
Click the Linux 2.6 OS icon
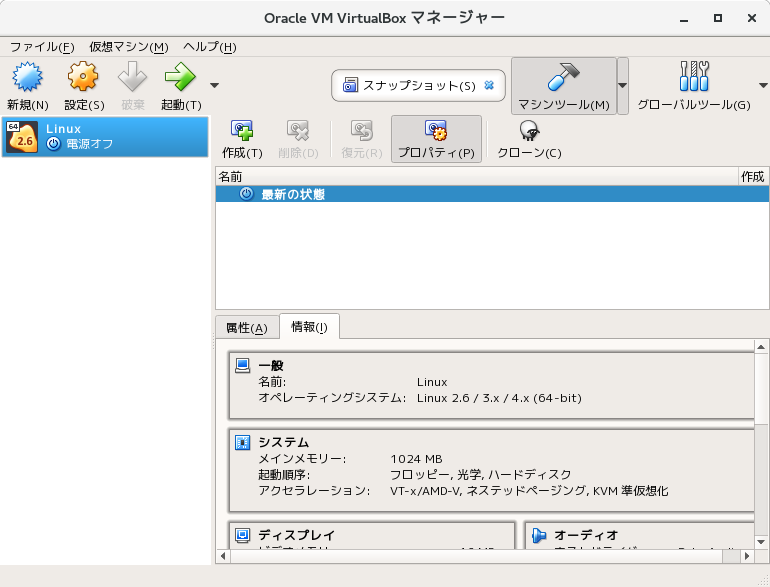point(22,137)
